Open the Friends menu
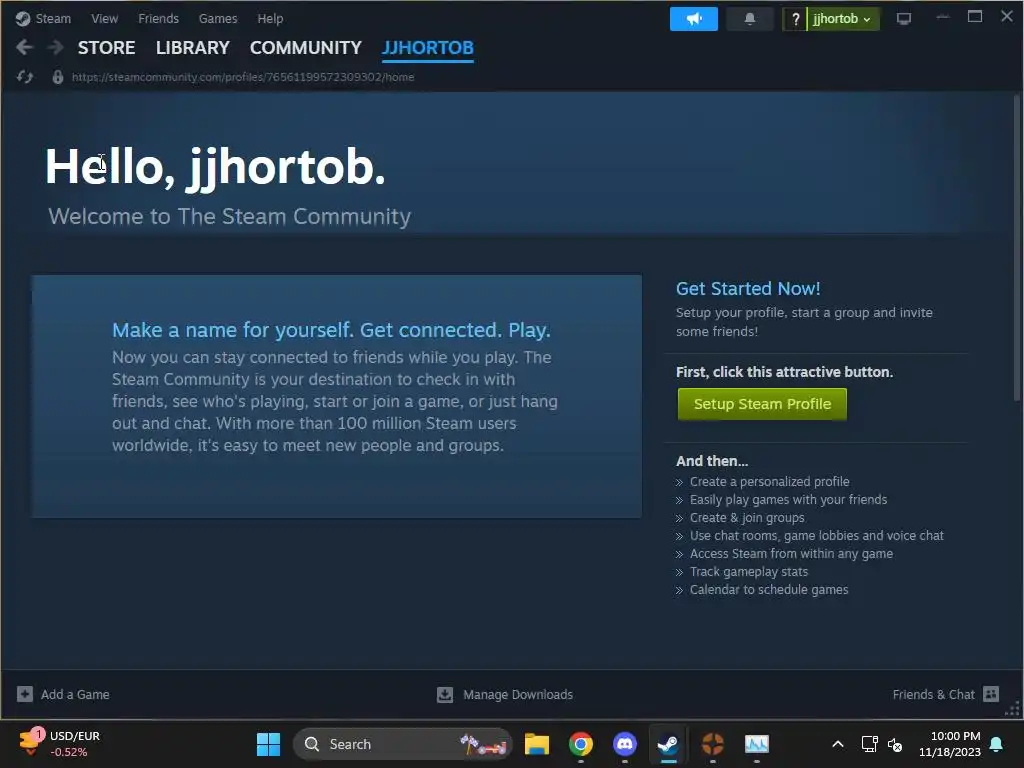Image resolution: width=1024 pixels, height=768 pixels. click(158, 18)
